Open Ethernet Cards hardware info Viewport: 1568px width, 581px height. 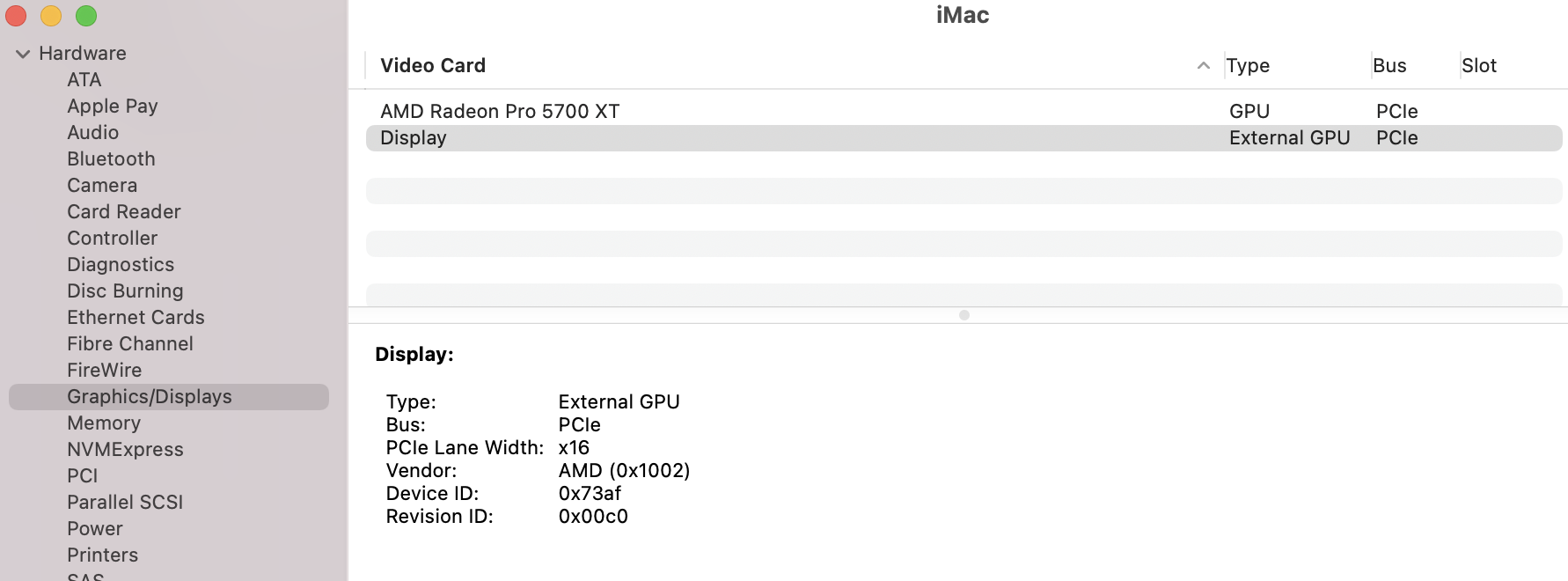136,318
